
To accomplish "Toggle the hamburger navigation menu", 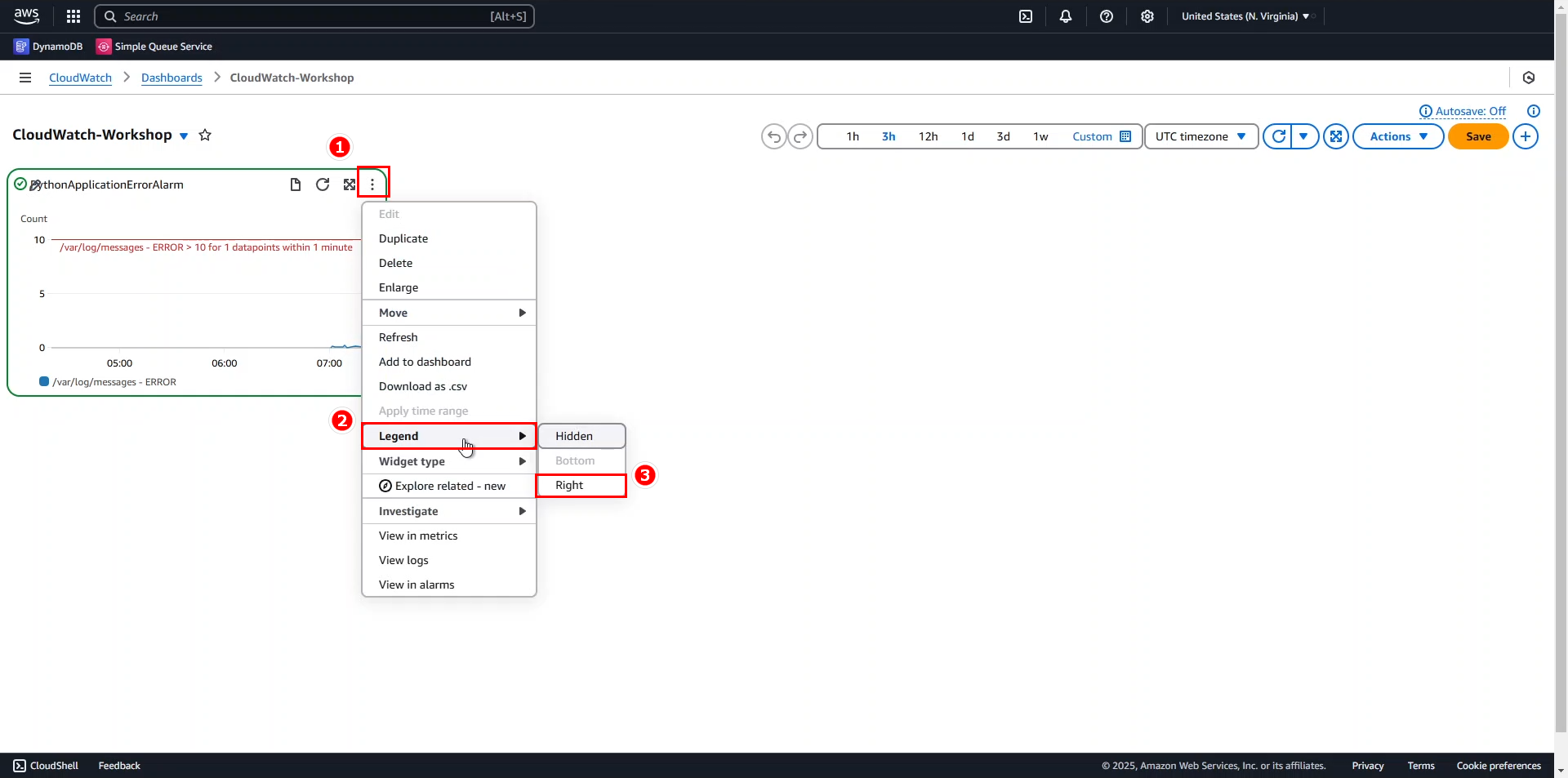I will click(25, 78).
